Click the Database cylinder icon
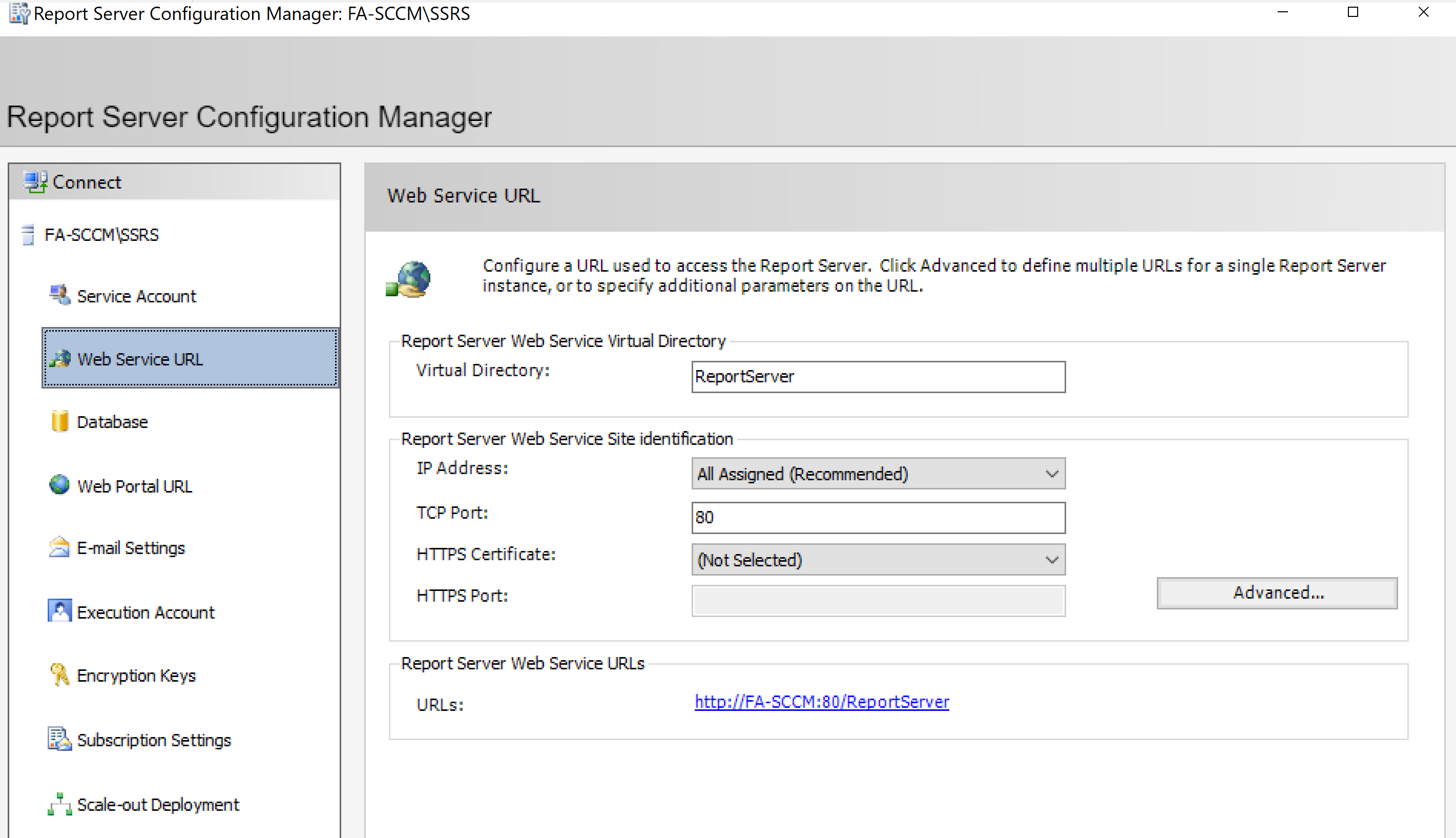This screenshot has height=838, width=1456. pos(59,421)
